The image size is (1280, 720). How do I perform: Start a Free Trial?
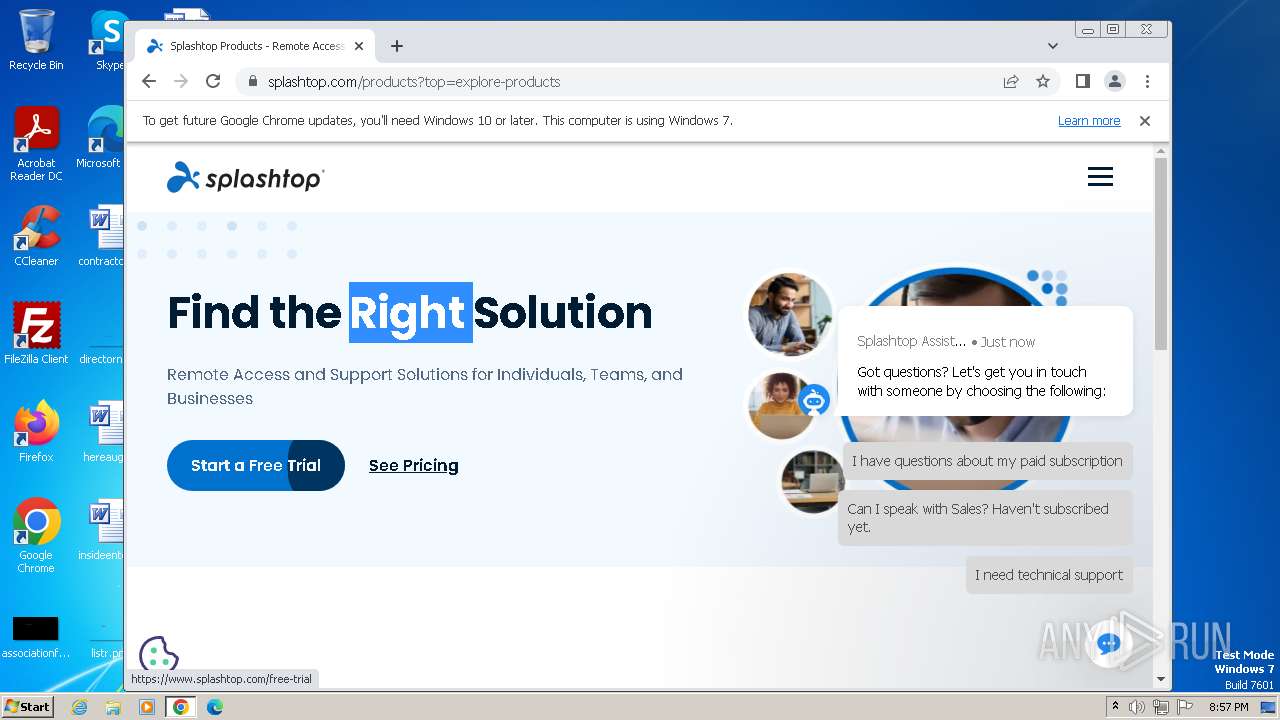256,465
